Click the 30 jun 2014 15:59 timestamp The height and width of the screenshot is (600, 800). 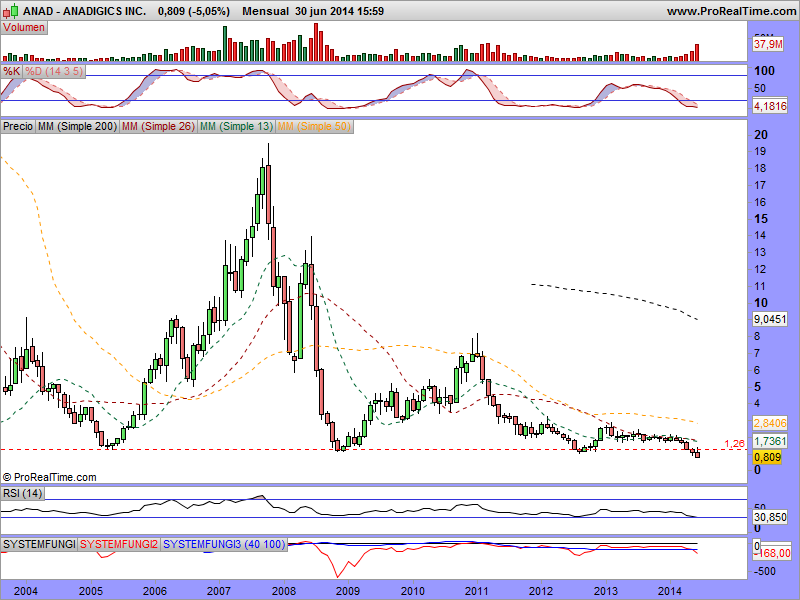[339, 11]
